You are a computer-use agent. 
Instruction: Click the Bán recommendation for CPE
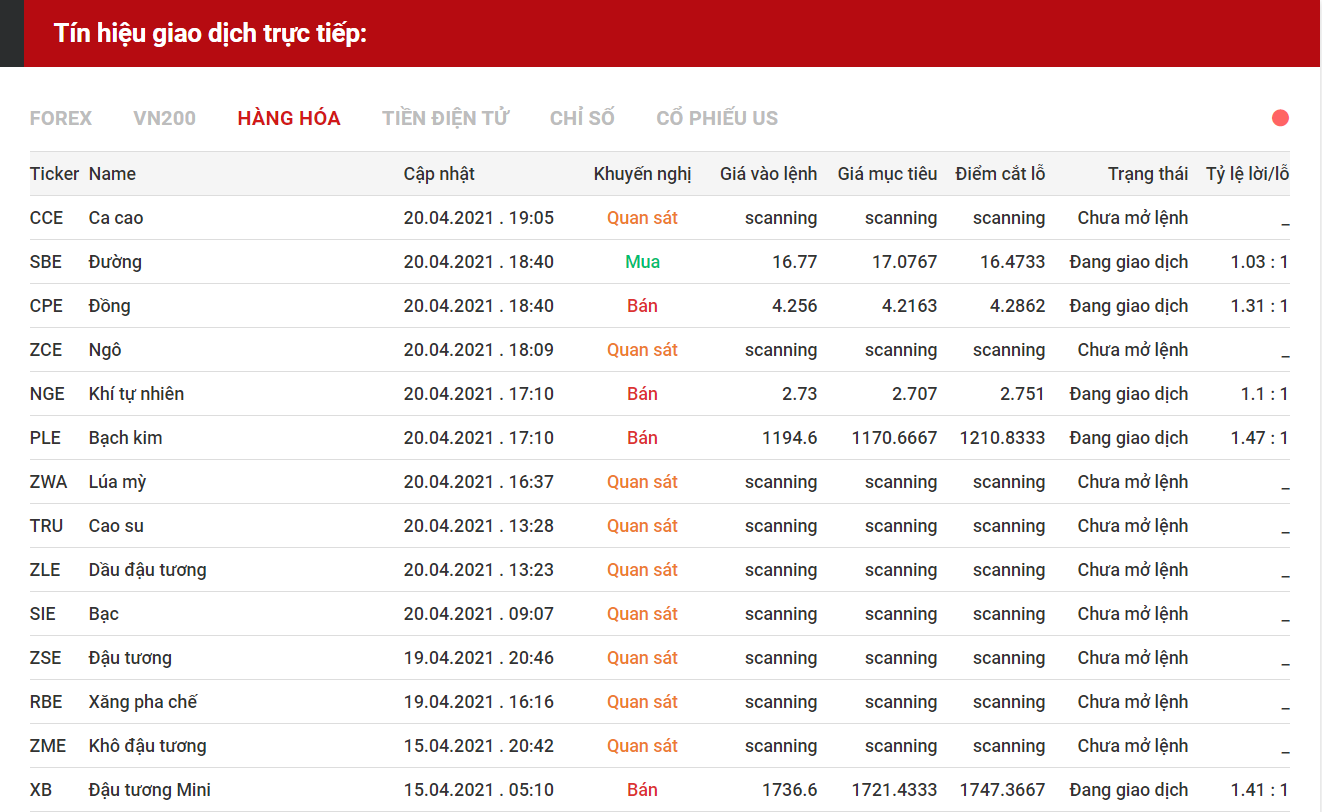click(642, 306)
